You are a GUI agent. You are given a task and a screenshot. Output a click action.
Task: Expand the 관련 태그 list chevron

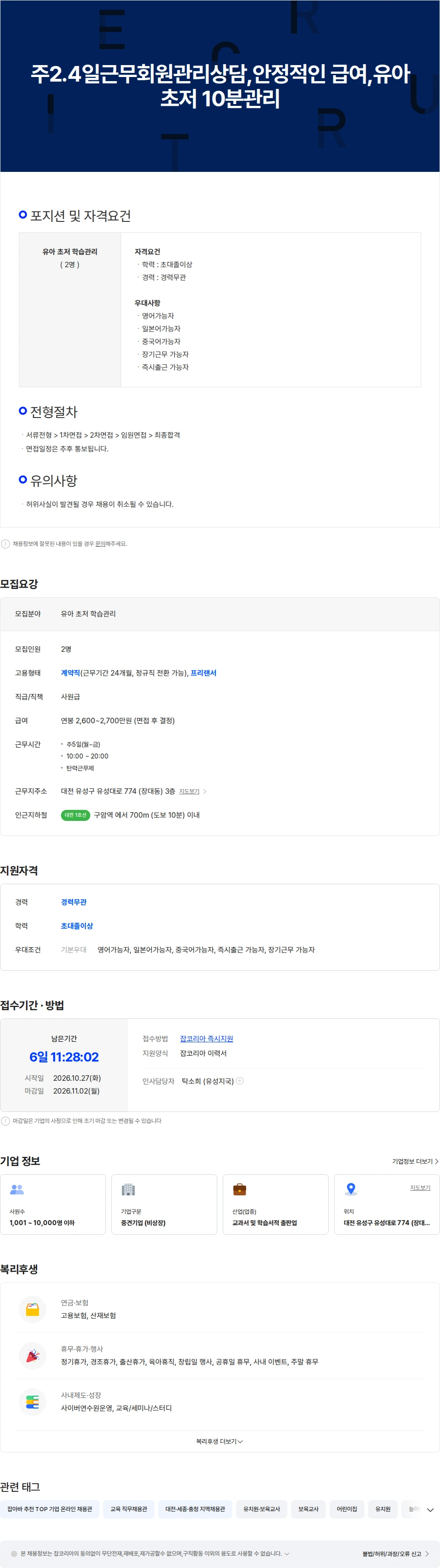pos(429,1510)
